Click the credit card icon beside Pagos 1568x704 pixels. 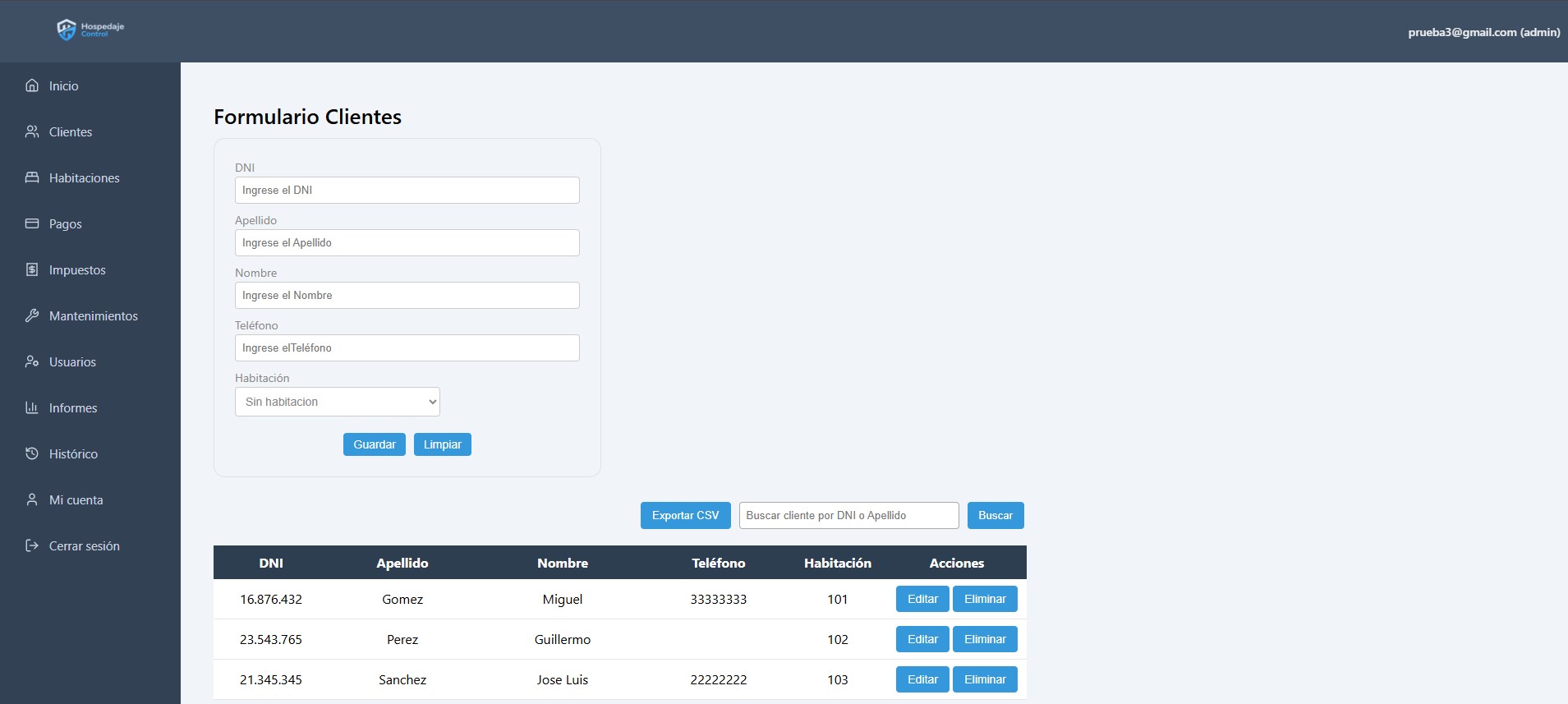point(32,223)
